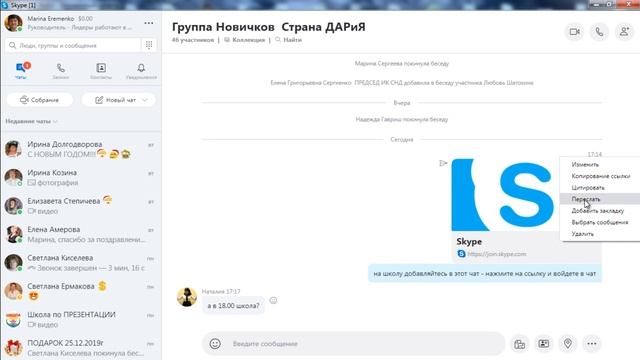This screenshot has height=360, width=640.
Task: Expand the Новый чат dropdown arrow
Action: point(145,100)
